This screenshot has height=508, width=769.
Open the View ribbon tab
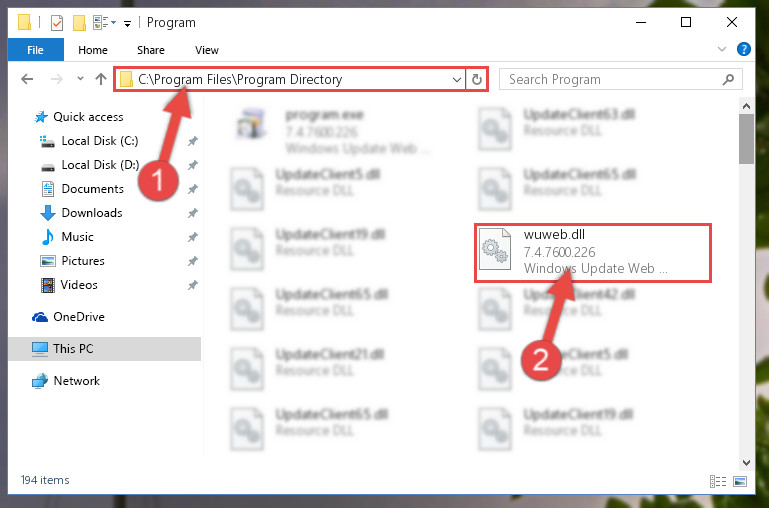[x=206, y=50]
